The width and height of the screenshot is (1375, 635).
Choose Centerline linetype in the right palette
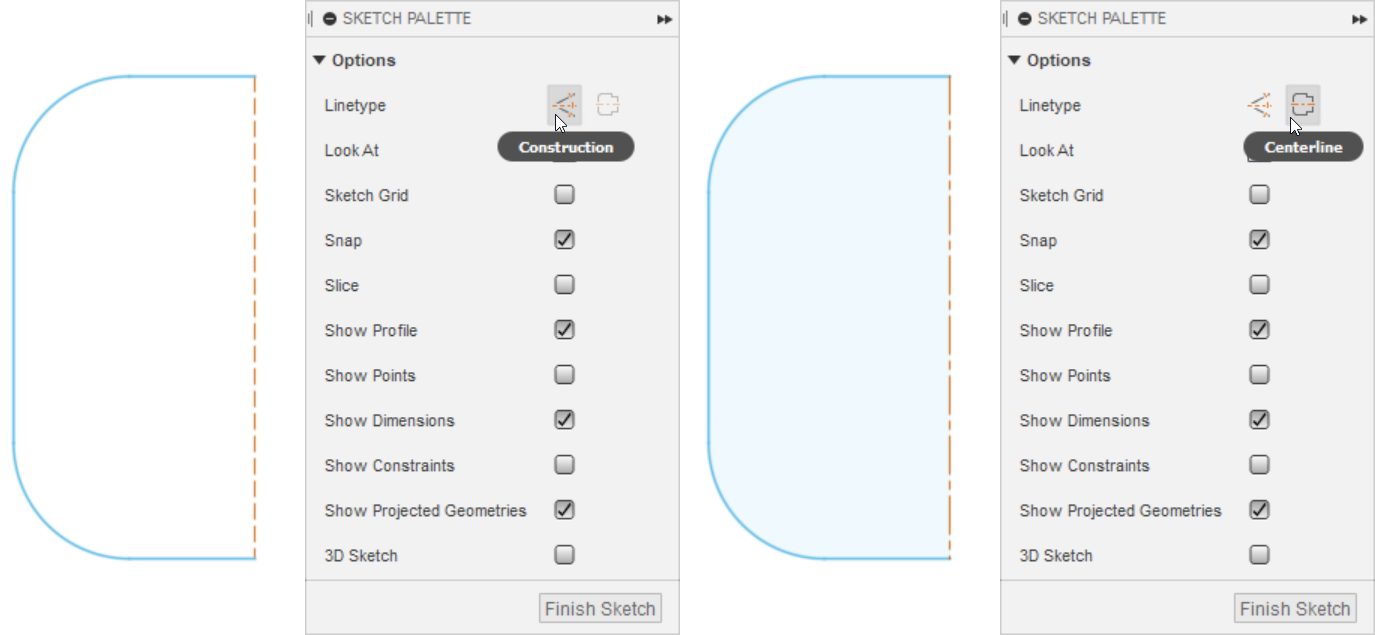(x=1303, y=104)
